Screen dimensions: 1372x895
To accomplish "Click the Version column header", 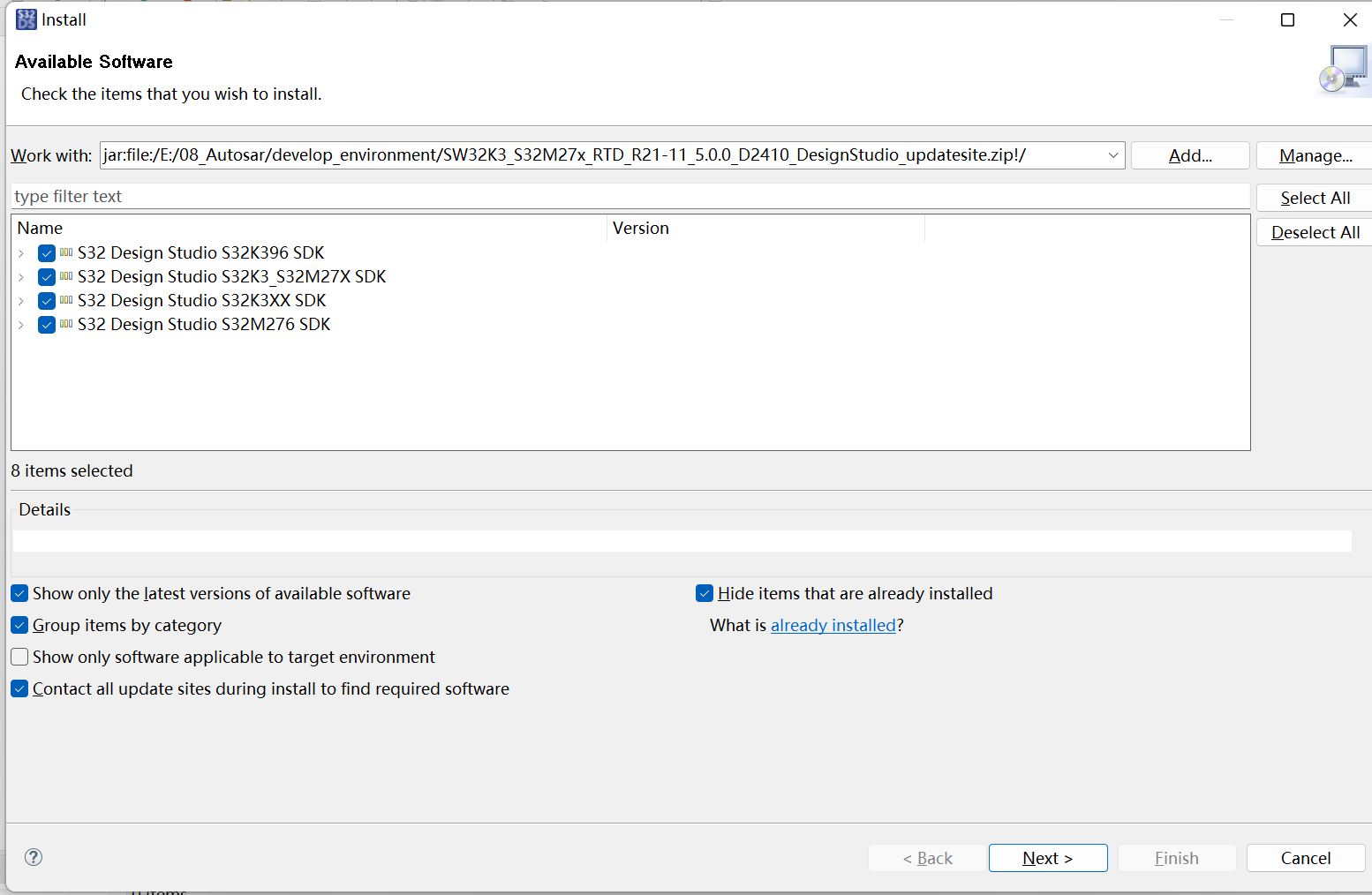I will pyautogui.click(x=765, y=228).
